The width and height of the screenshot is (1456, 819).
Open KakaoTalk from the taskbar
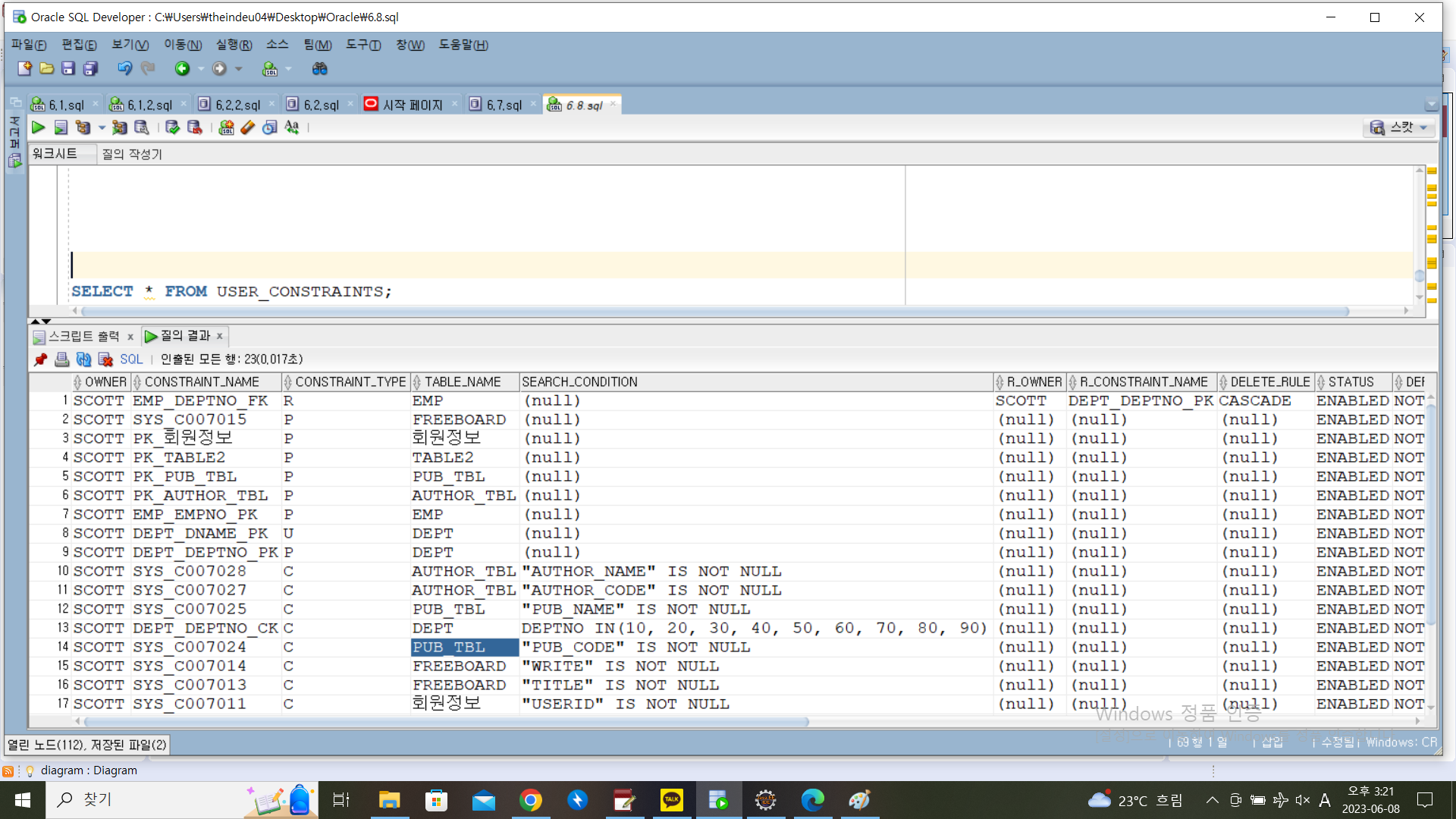pos(672,800)
